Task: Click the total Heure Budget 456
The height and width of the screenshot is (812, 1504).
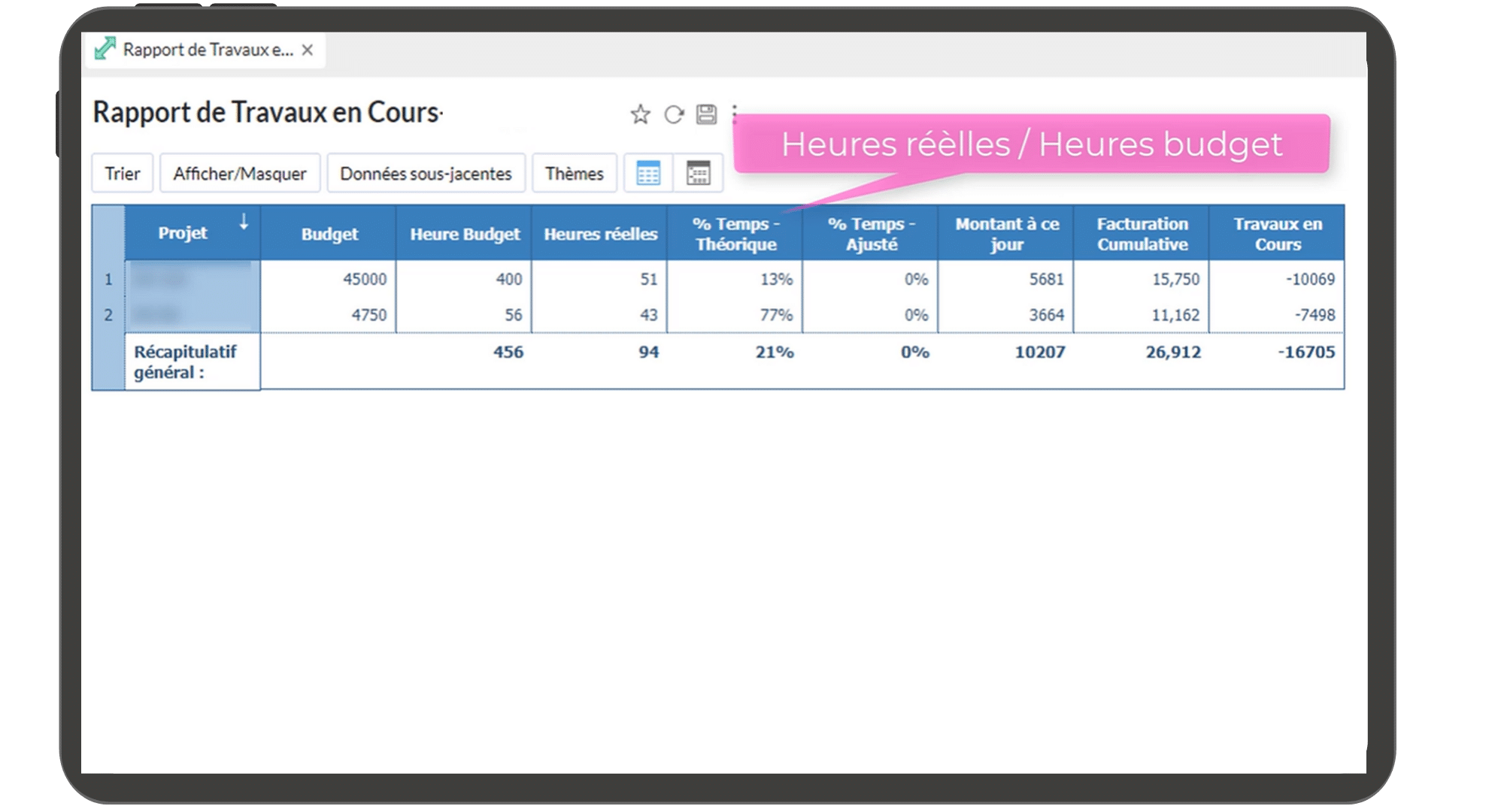Action: 508,352
